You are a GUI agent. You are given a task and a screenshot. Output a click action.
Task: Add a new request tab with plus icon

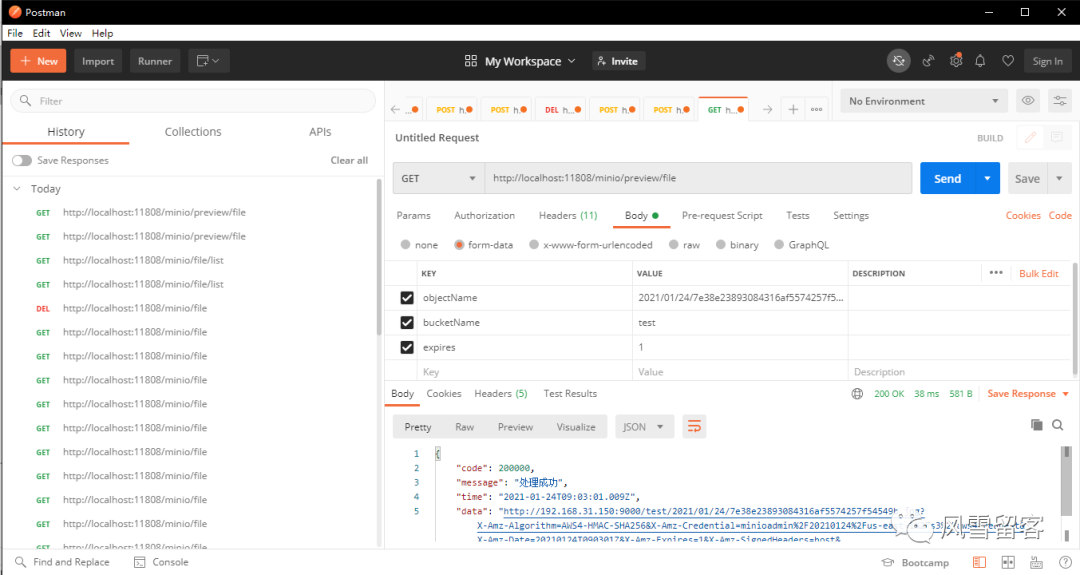pos(793,109)
